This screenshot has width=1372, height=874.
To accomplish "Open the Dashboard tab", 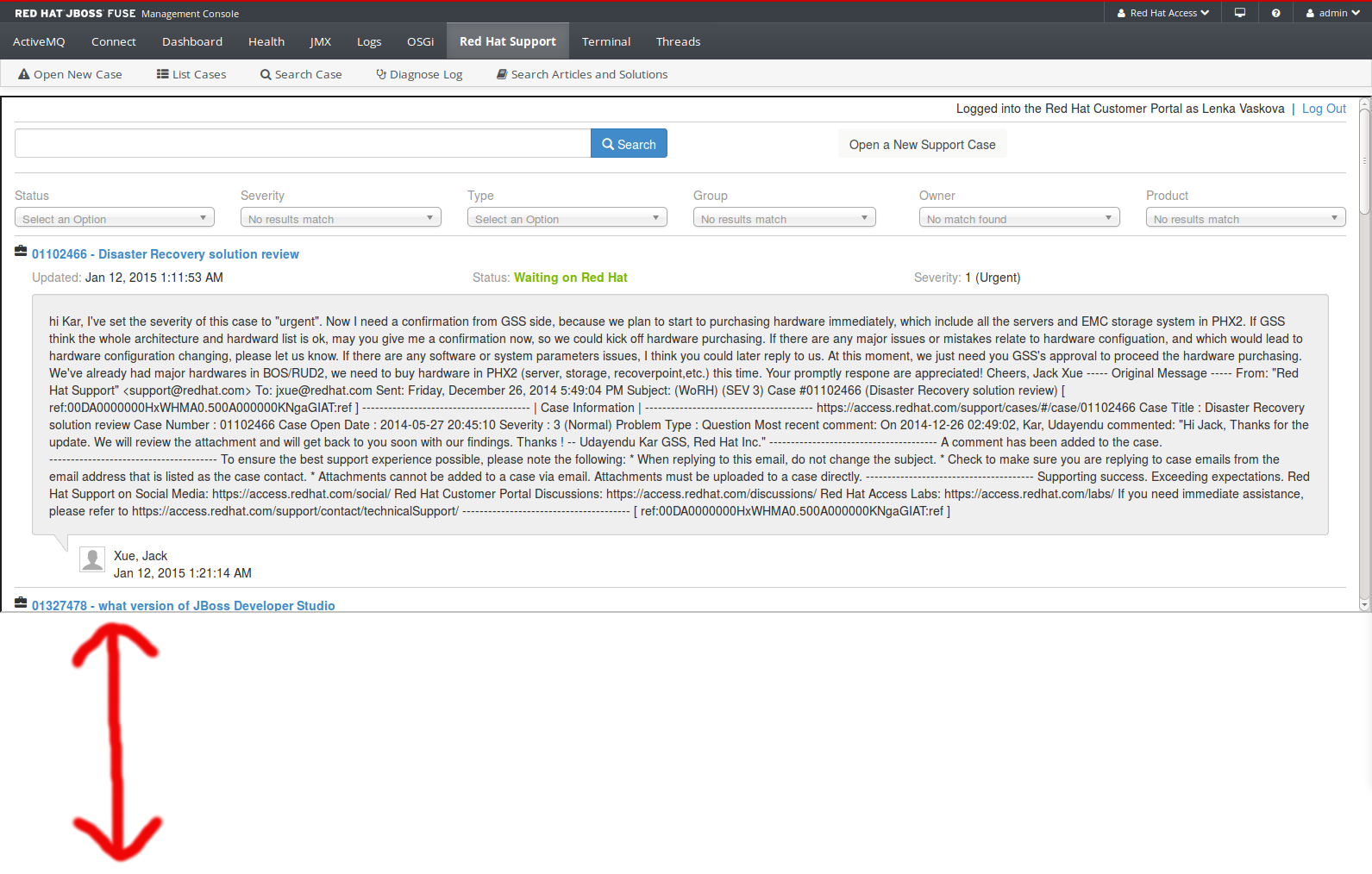I will click(x=192, y=41).
